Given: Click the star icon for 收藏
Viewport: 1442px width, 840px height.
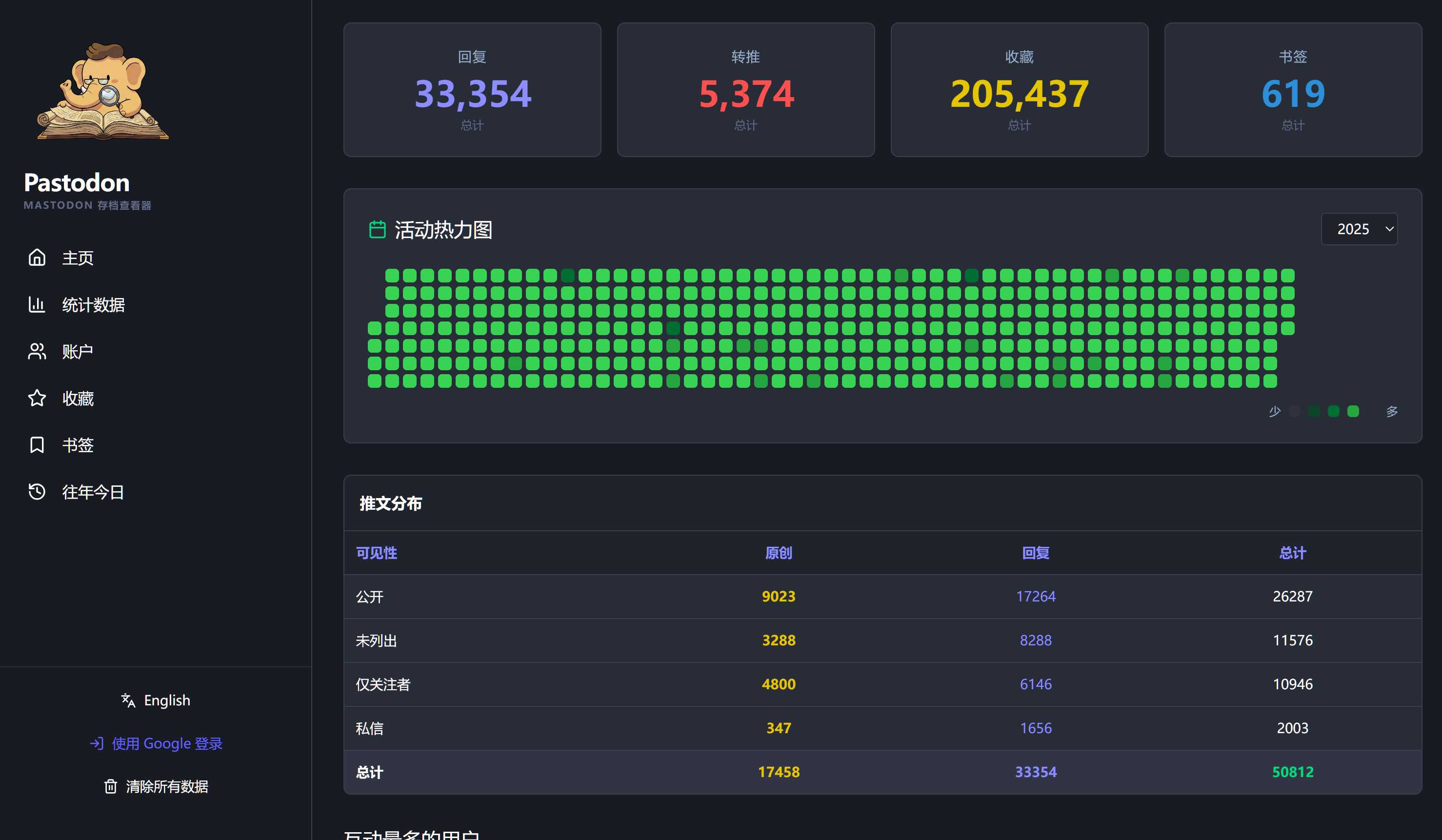Looking at the screenshot, I should coord(37,398).
